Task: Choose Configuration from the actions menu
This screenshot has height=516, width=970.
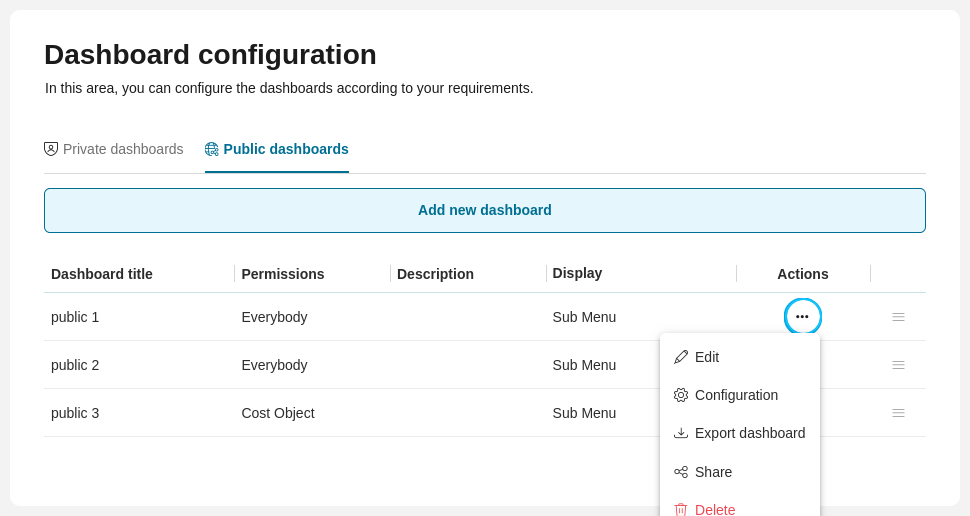Action: (x=740, y=395)
